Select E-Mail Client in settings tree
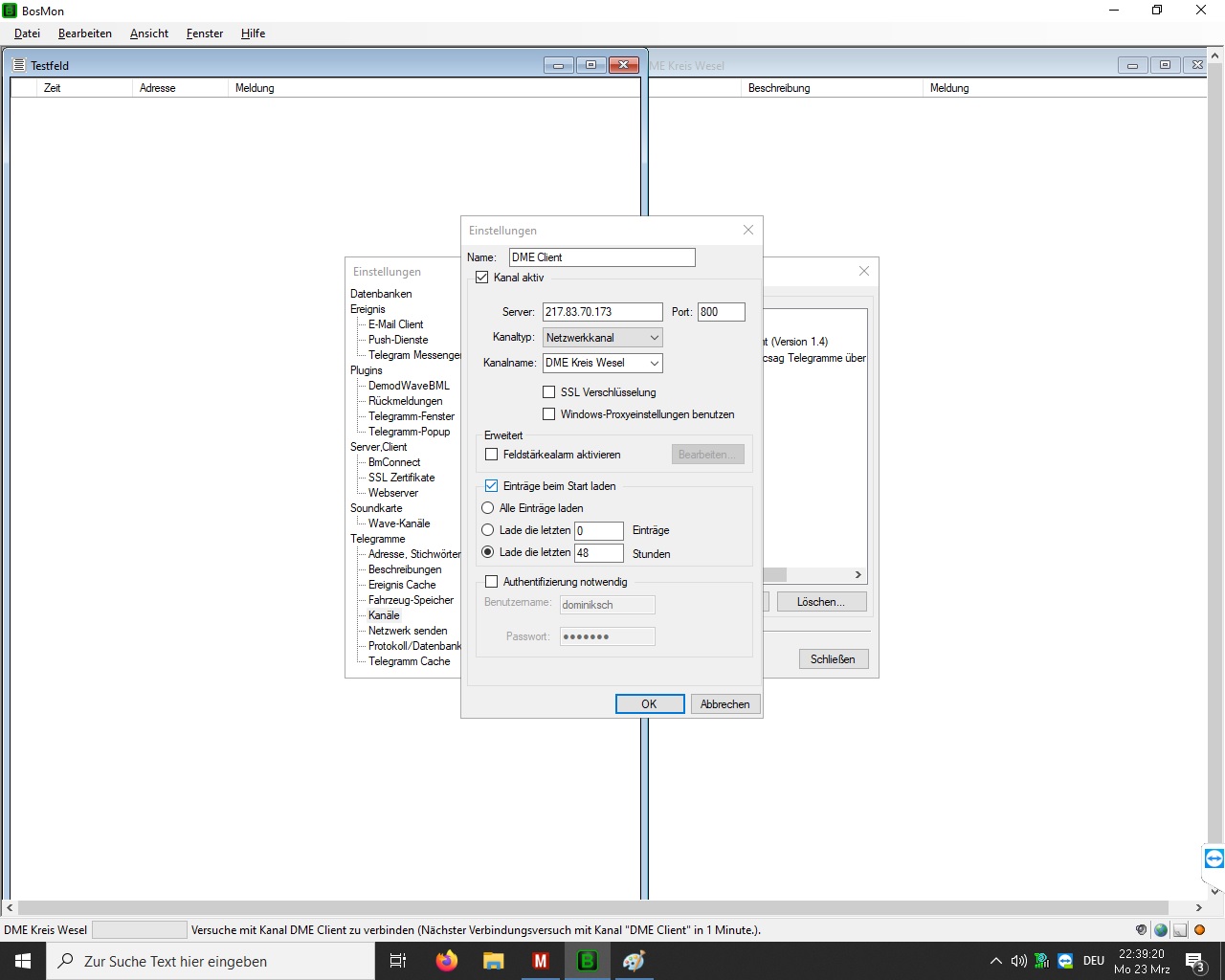Image resolution: width=1225 pixels, height=980 pixels. click(x=395, y=324)
